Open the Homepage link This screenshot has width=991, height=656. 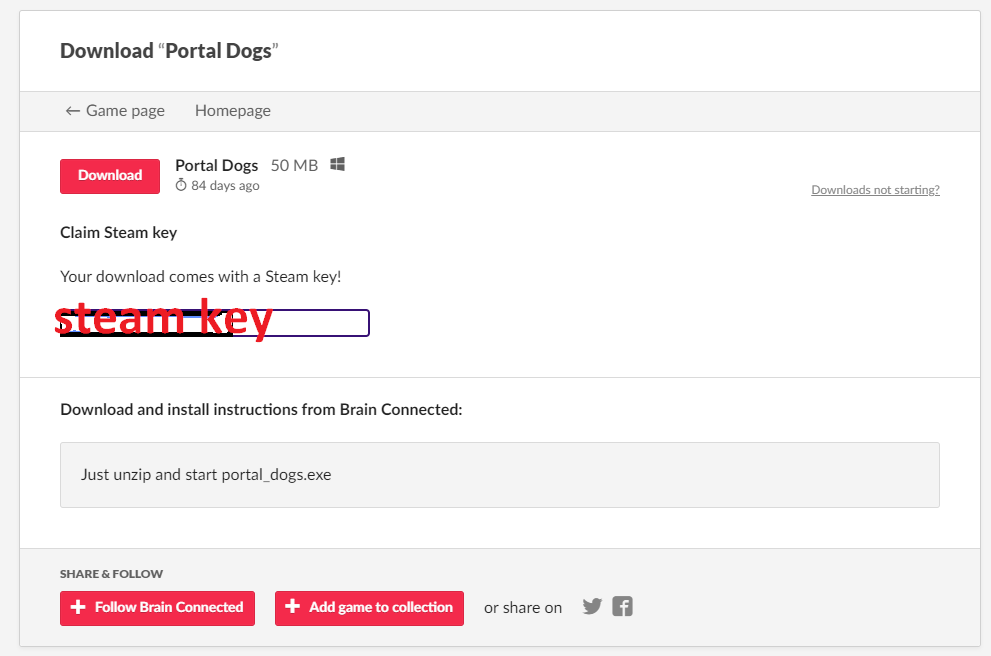(233, 111)
